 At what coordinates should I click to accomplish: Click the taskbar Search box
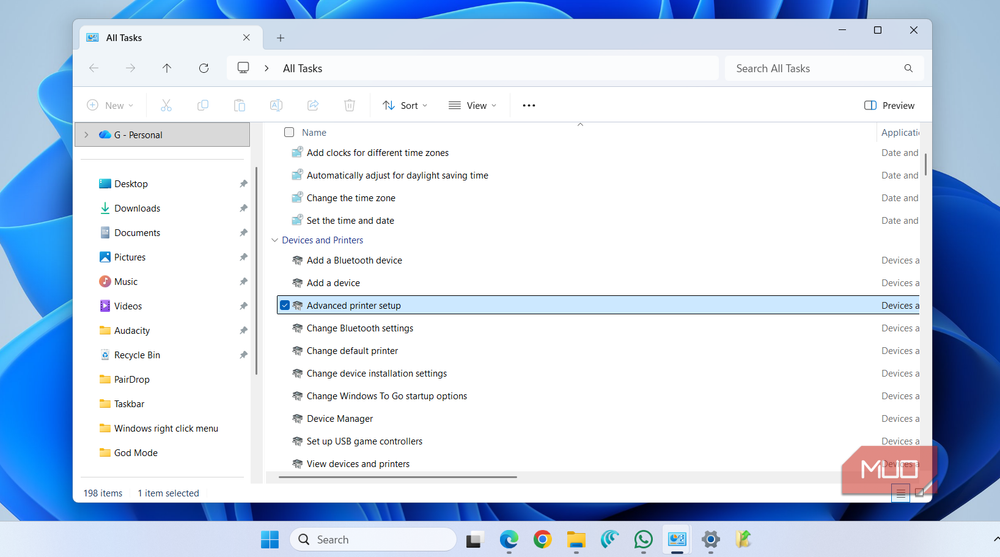click(373, 540)
